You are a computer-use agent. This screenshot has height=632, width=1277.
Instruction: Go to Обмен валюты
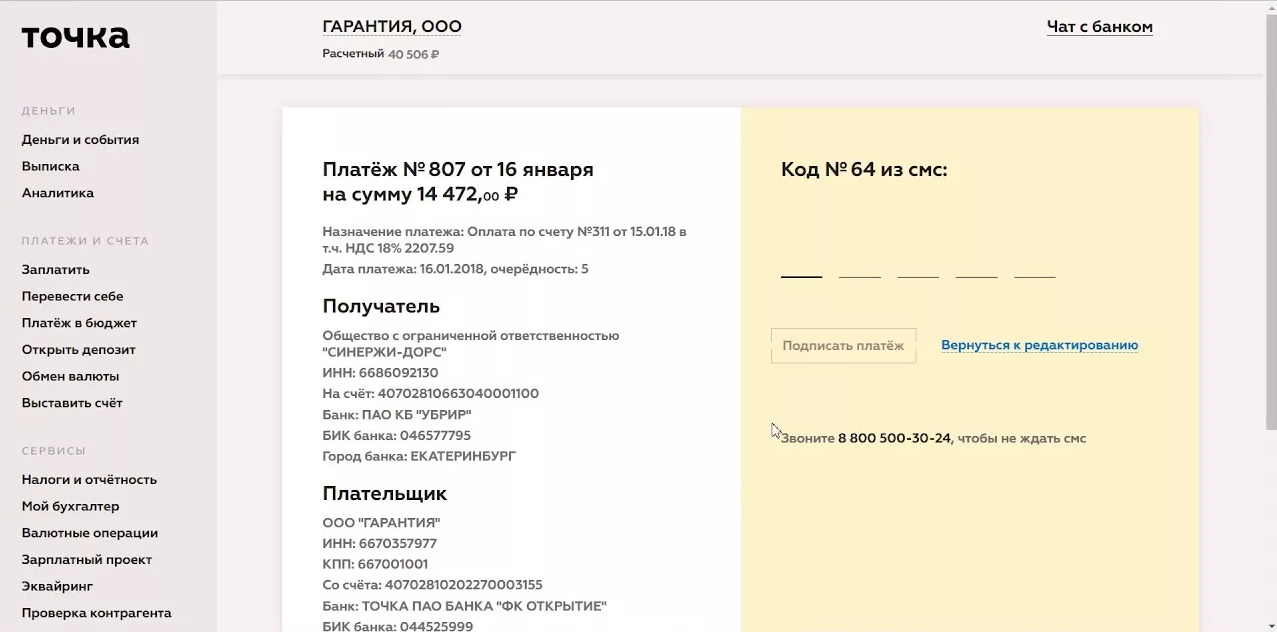(x=70, y=377)
